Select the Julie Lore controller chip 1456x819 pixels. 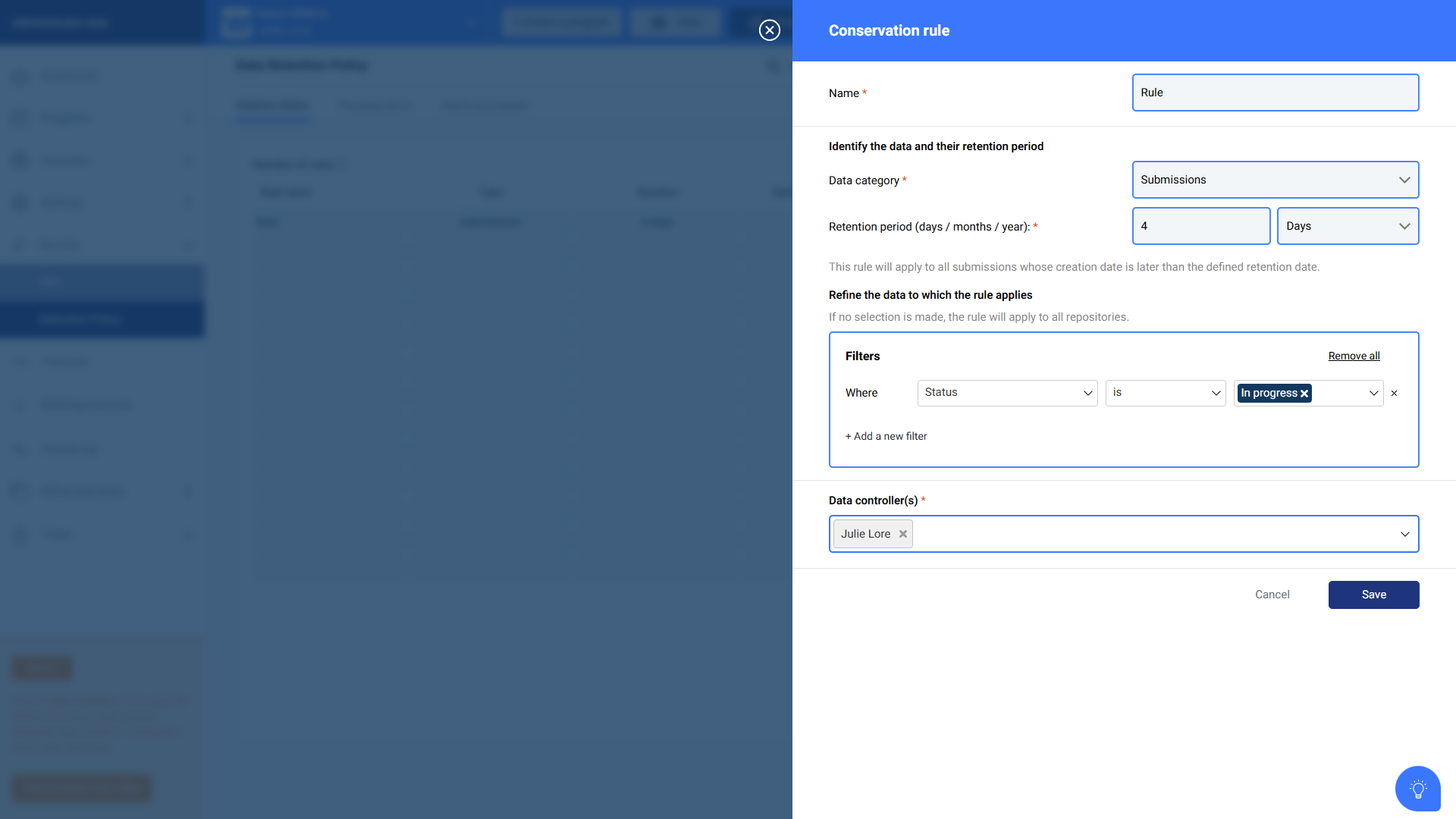[865, 534]
